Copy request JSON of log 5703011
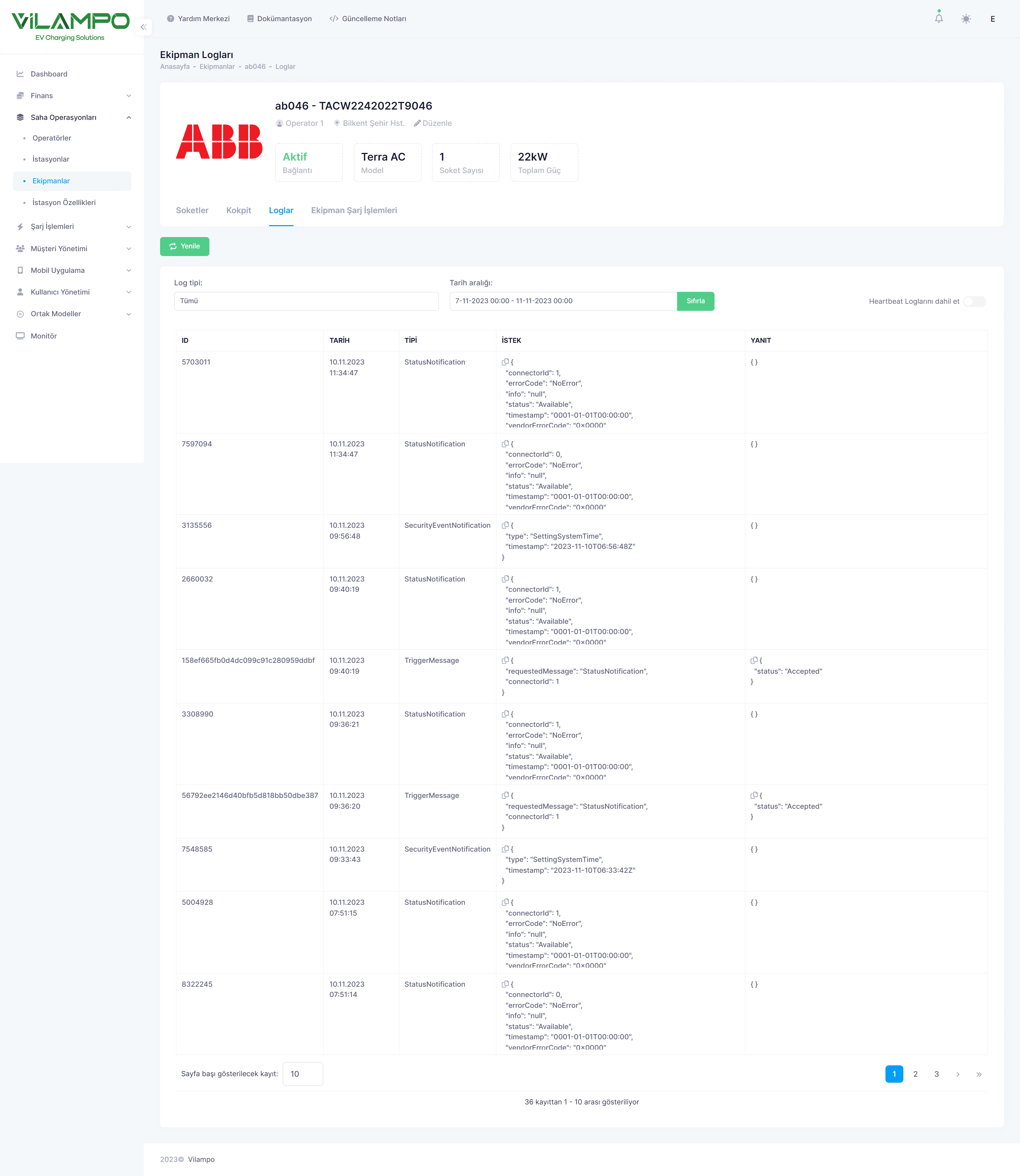Screen dimensions: 1020x1176 pos(505,362)
